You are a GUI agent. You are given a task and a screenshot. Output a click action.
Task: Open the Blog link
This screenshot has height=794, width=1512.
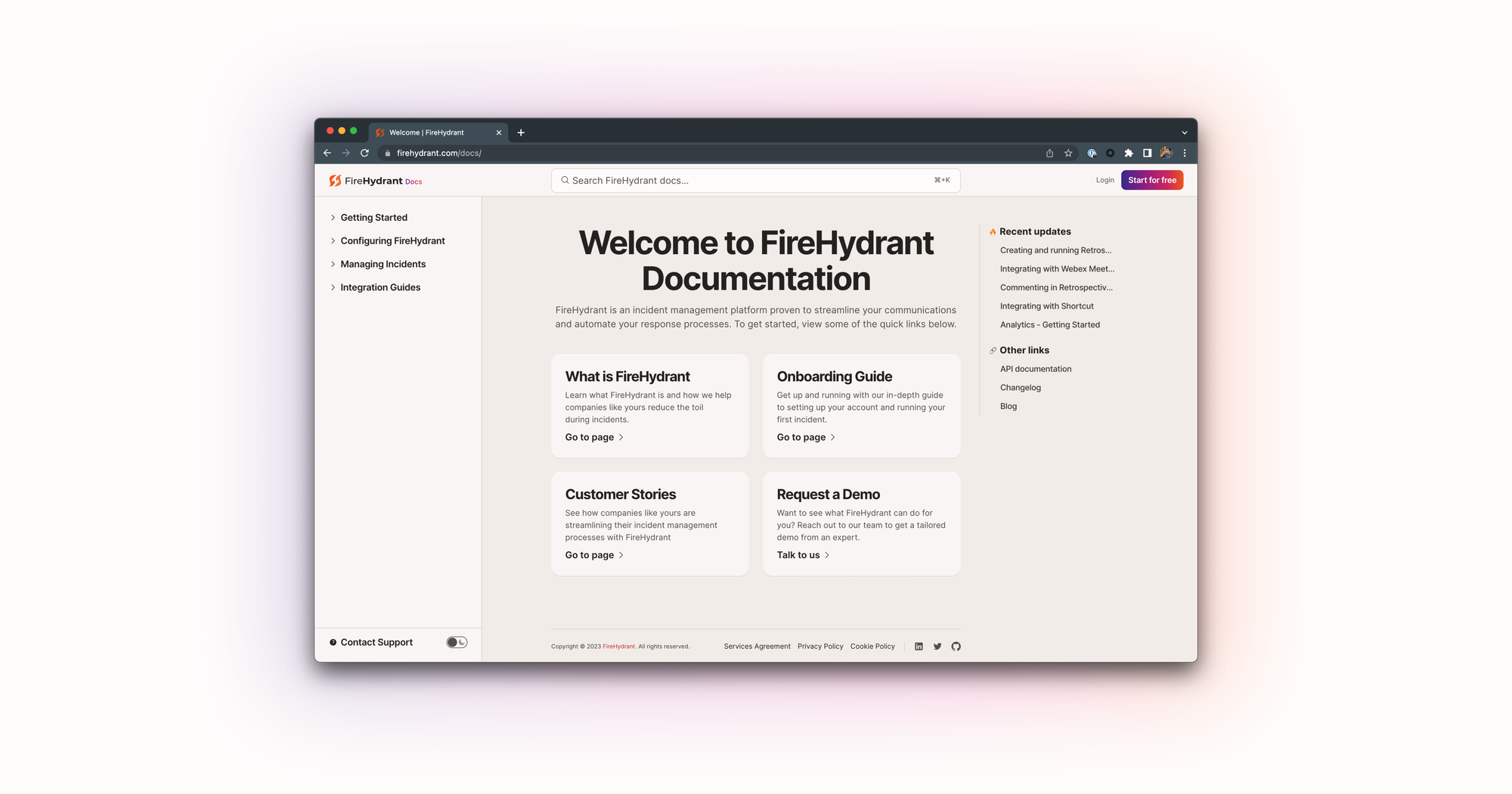point(1009,406)
